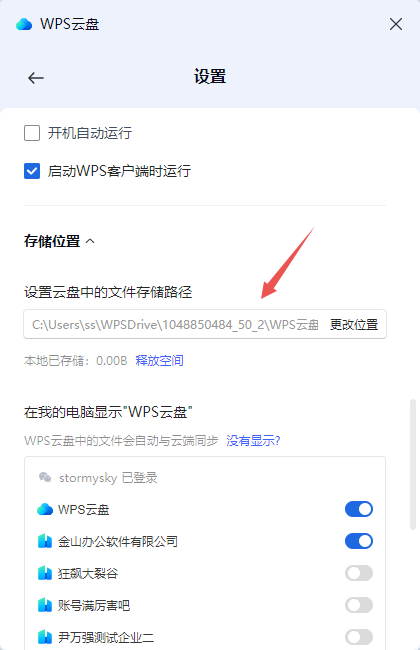Click the building icon for 账号满厉害吧
420x650 pixels.
45,605
